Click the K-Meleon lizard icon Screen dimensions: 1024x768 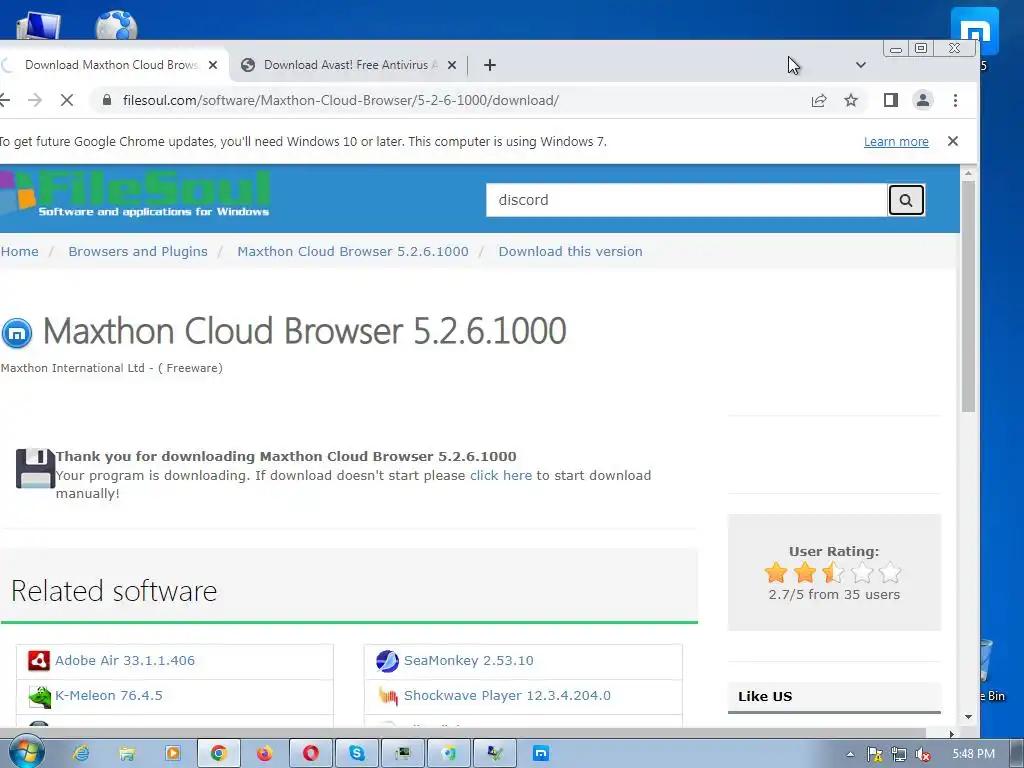coord(39,696)
